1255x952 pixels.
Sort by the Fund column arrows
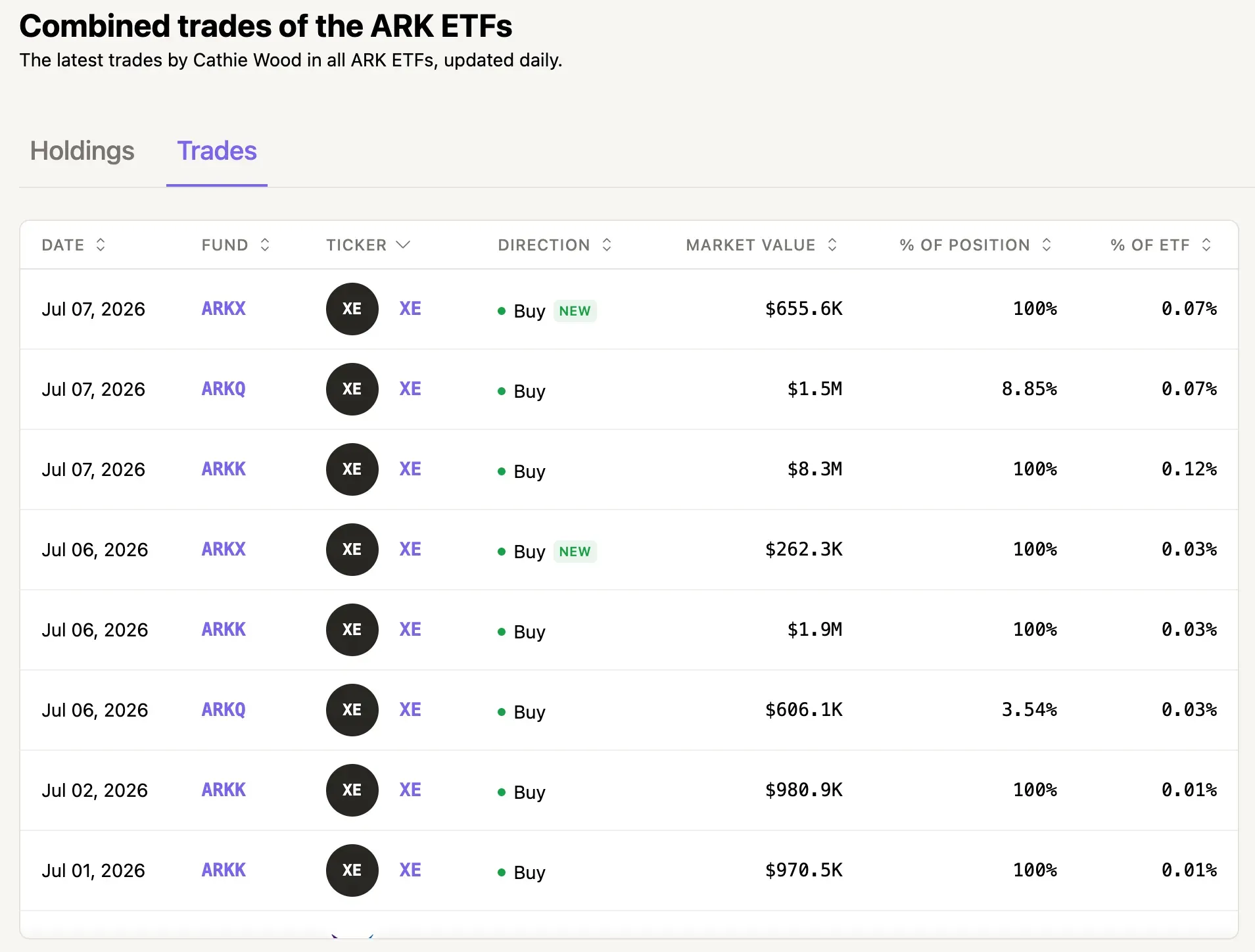click(265, 245)
